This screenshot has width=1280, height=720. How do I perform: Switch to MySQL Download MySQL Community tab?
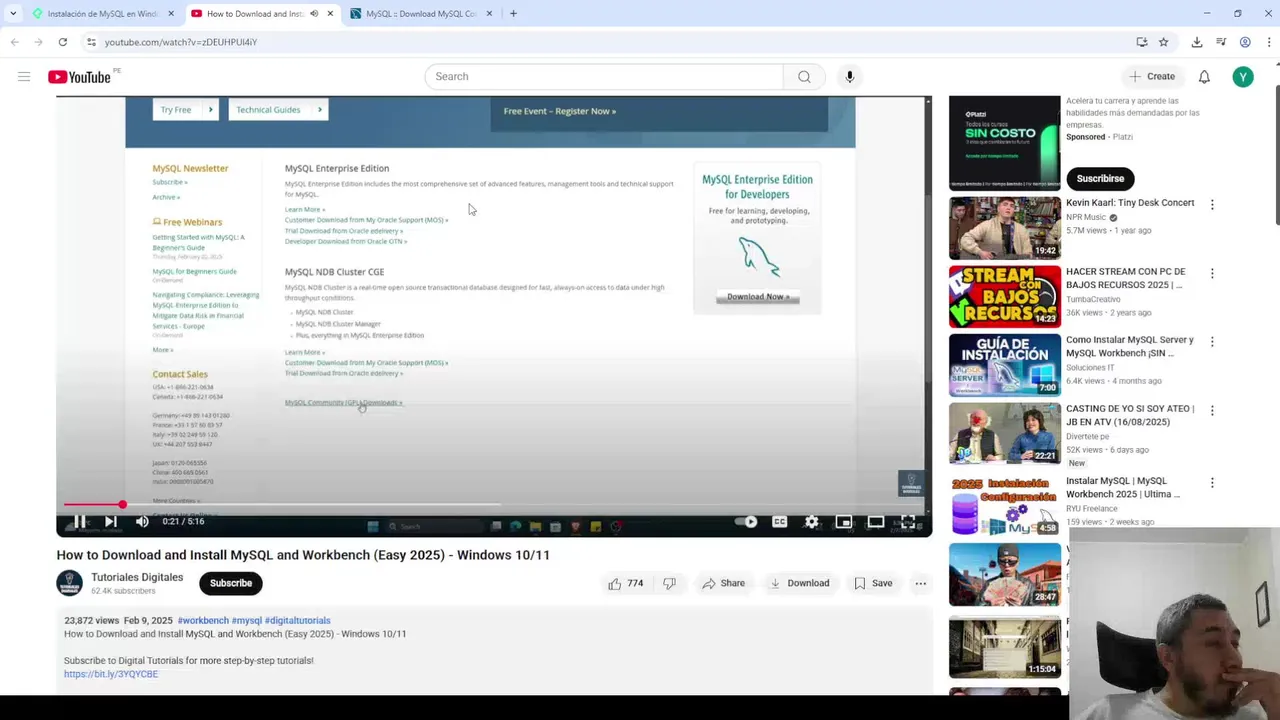point(420,14)
